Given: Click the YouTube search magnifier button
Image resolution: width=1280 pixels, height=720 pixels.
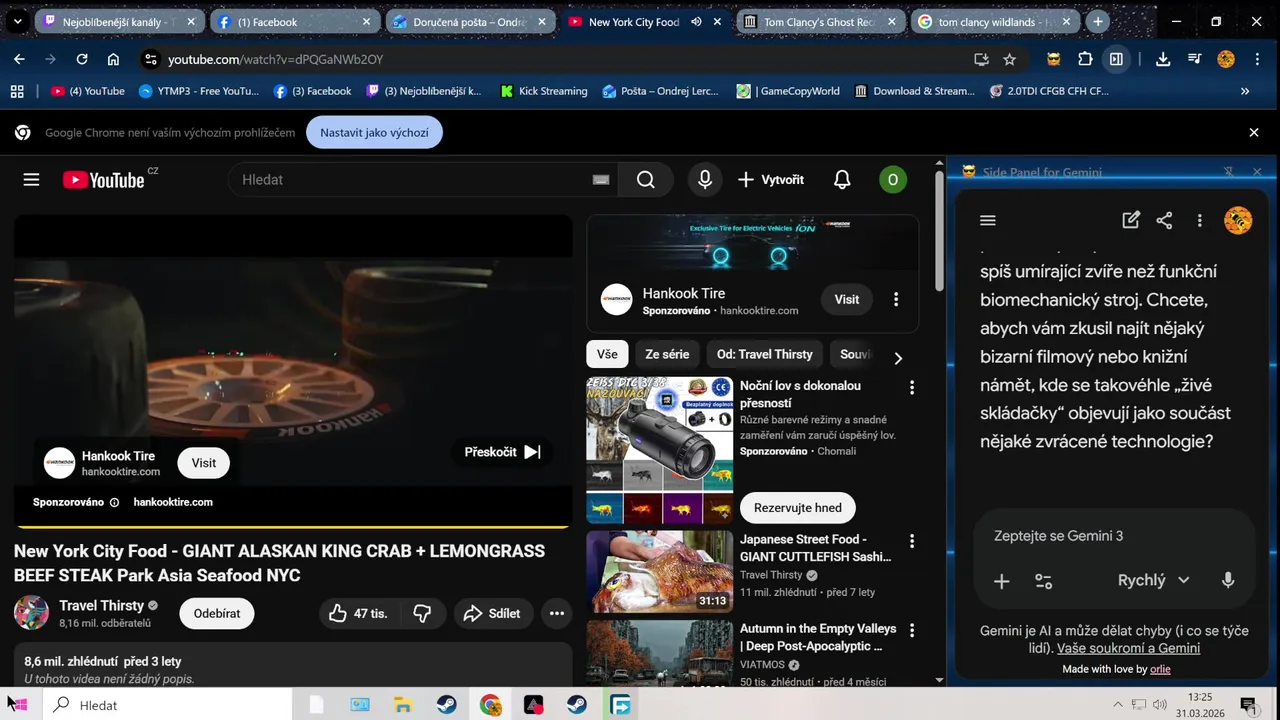Looking at the screenshot, I should tap(646, 180).
